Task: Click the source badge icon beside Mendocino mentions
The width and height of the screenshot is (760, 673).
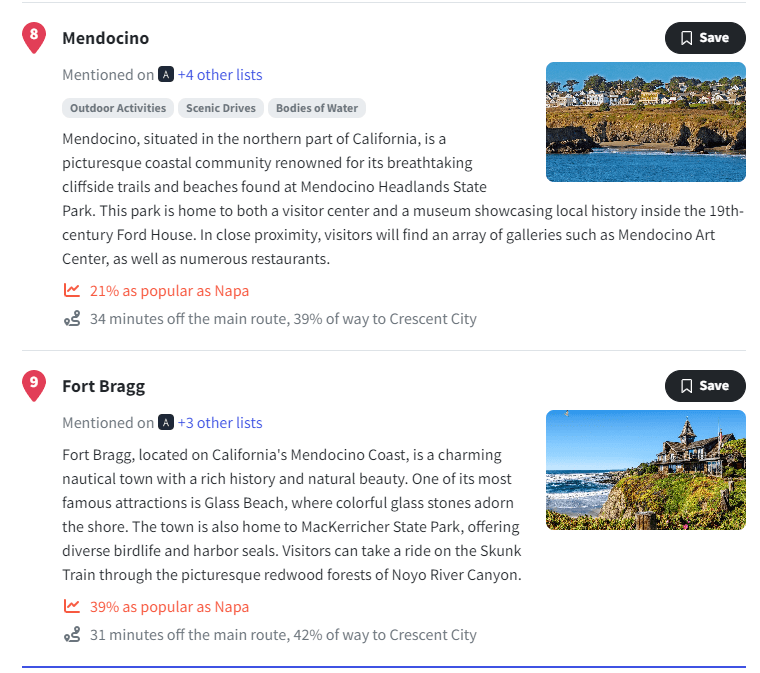Action: point(166,75)
